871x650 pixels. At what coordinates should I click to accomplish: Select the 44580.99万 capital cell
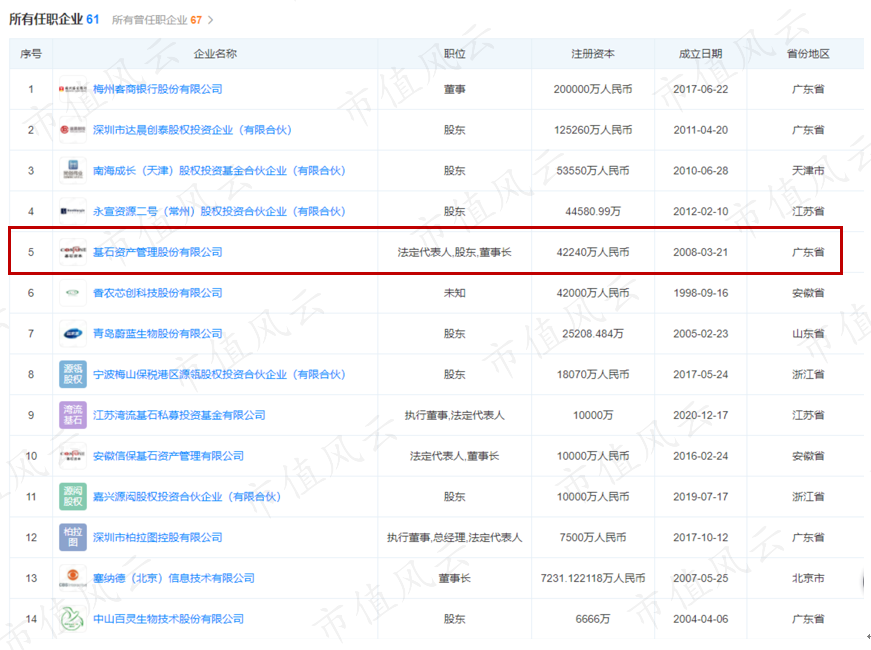[593, 211]
